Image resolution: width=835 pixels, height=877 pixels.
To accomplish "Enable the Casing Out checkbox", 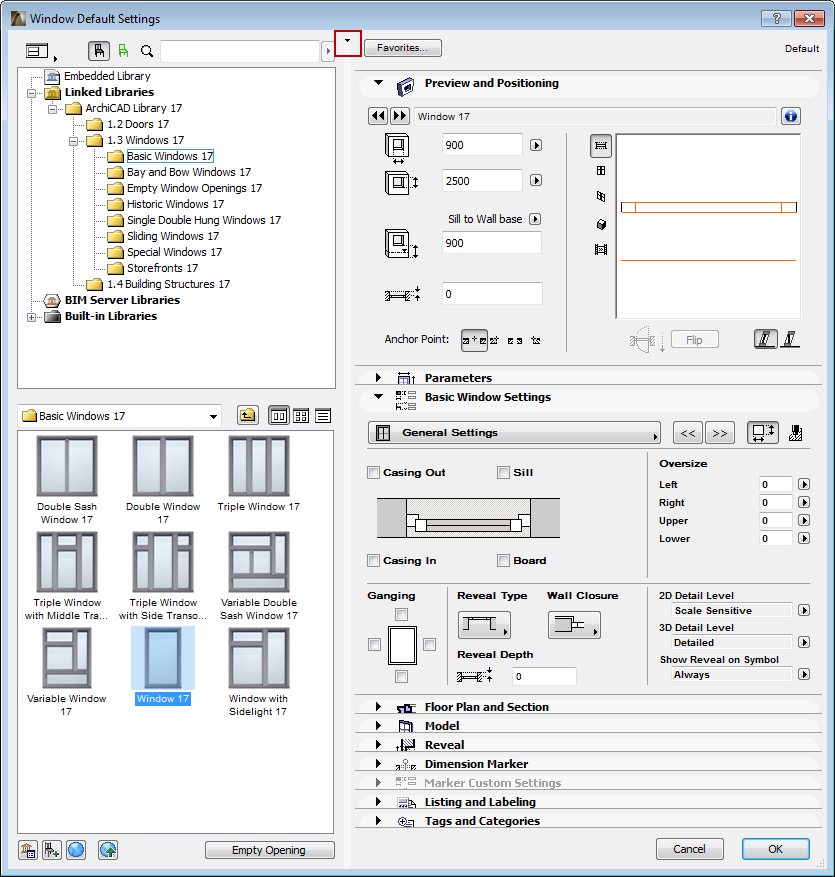I will [x=374, y=472].
